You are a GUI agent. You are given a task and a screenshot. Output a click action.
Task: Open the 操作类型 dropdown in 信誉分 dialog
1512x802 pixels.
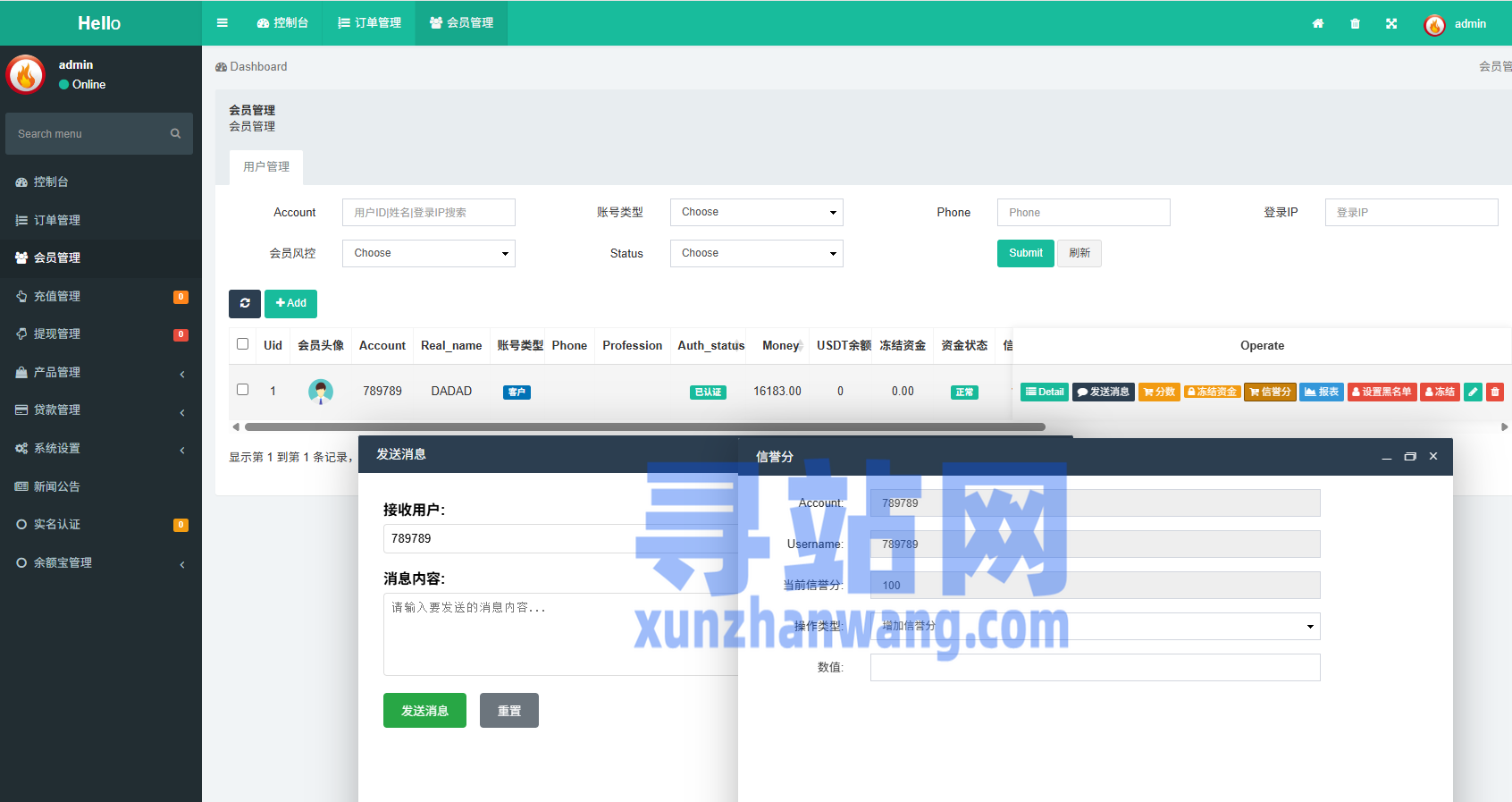coord(1096,626)
